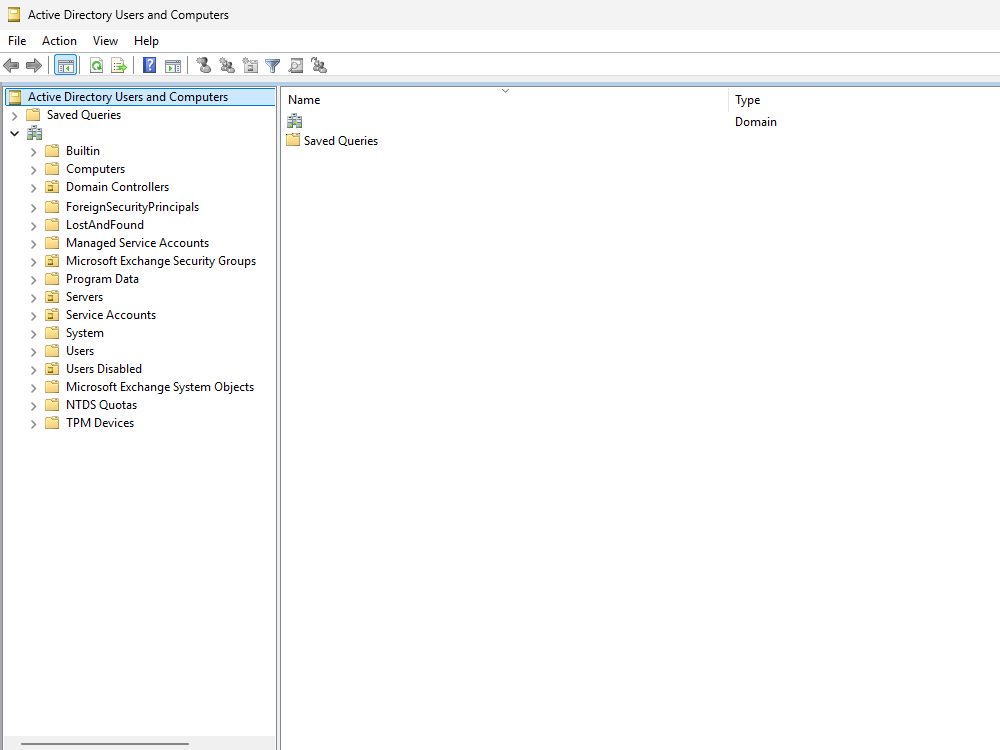1000x750 pixels.
Task: Create a new group via toolbar icon
Action: 227,65
